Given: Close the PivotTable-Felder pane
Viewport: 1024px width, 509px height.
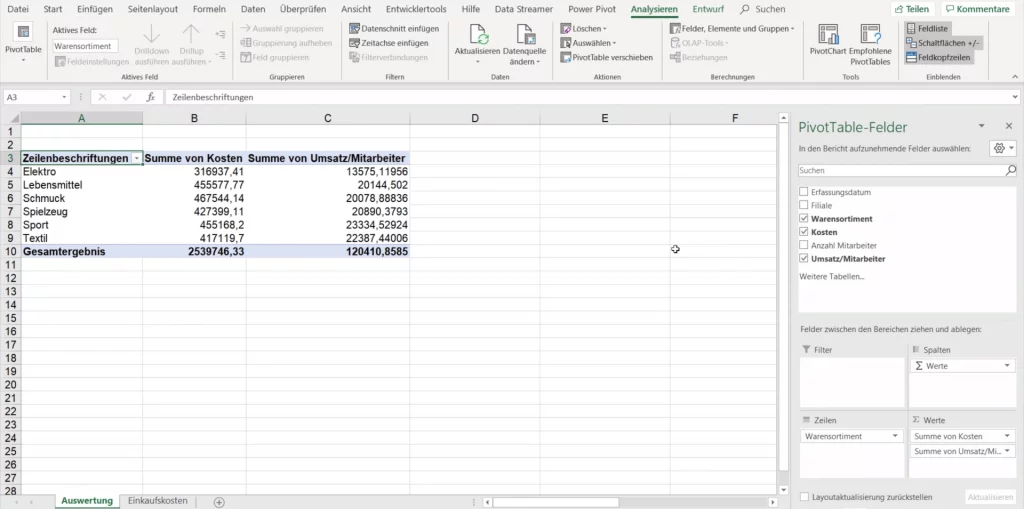Looking at the screenshot, I should (1008, 126).
